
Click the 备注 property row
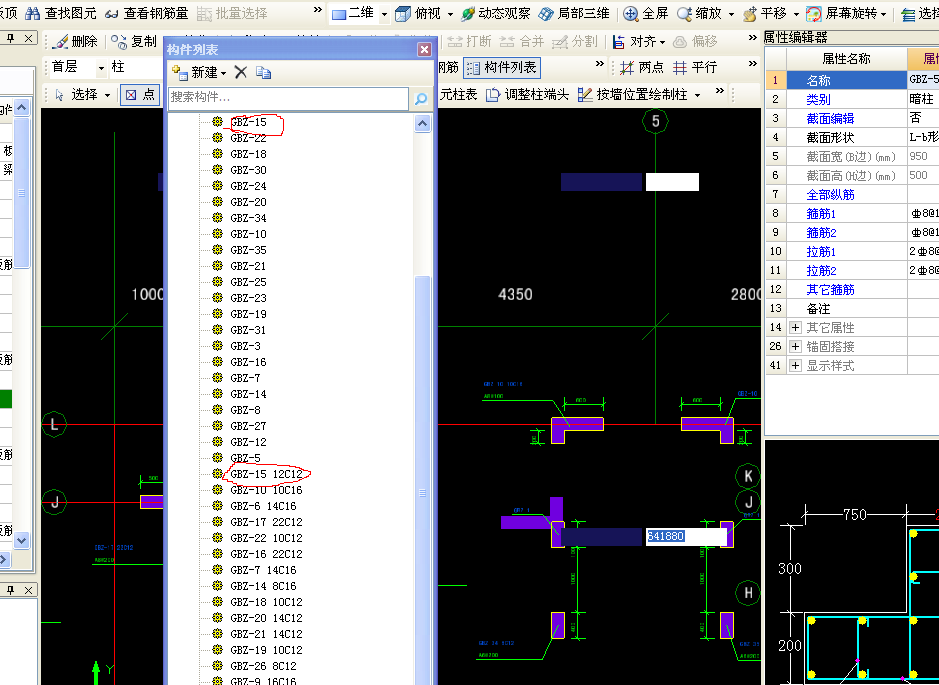coord(847,308)
